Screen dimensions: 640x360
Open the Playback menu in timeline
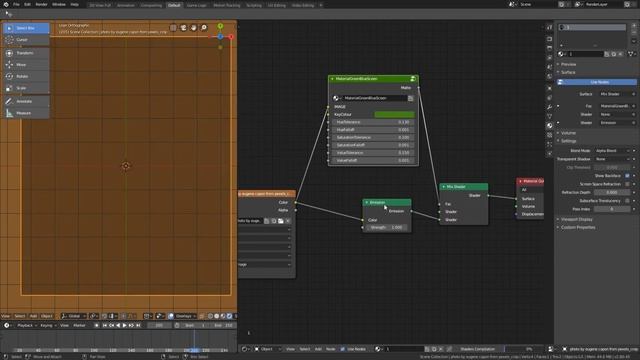click(x=27, y=325)
